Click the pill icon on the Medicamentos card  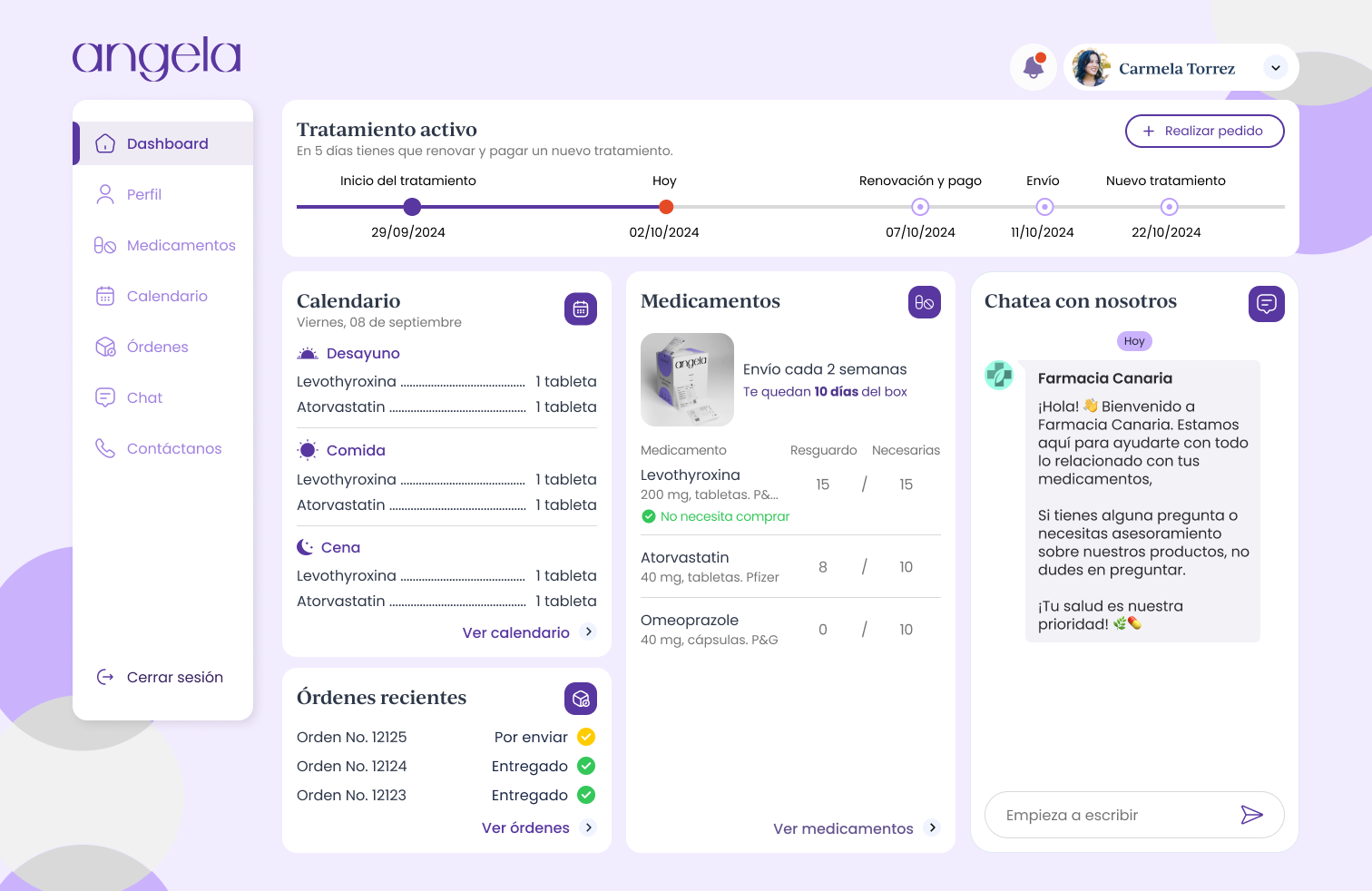(x=924, y=302)
